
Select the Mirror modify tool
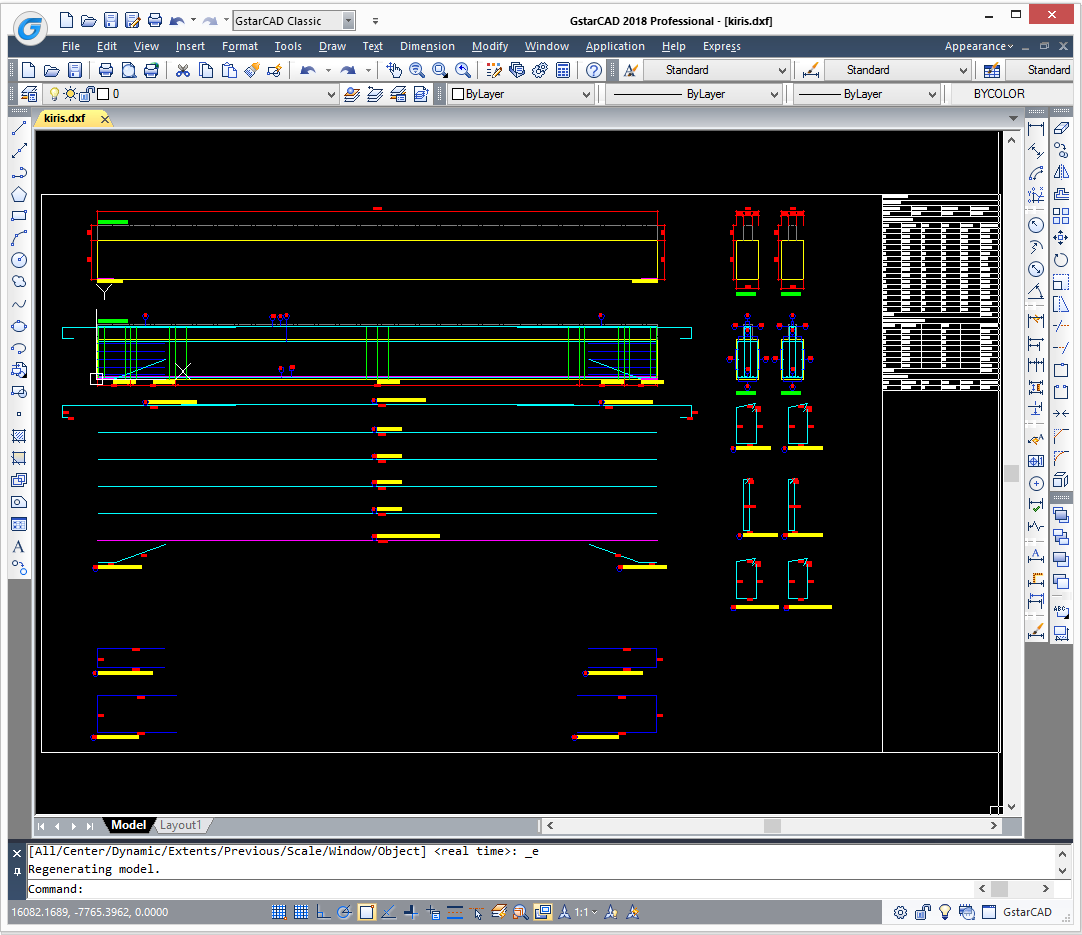pos(1061,173)
